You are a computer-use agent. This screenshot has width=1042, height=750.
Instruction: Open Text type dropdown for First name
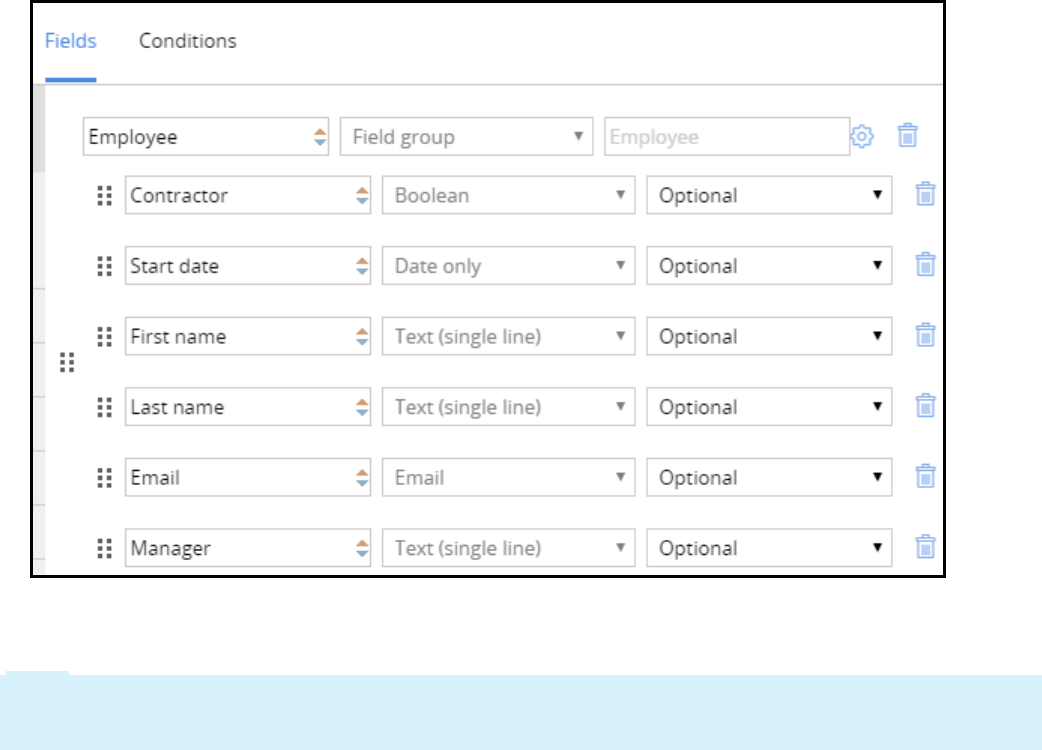pos(508,337)
